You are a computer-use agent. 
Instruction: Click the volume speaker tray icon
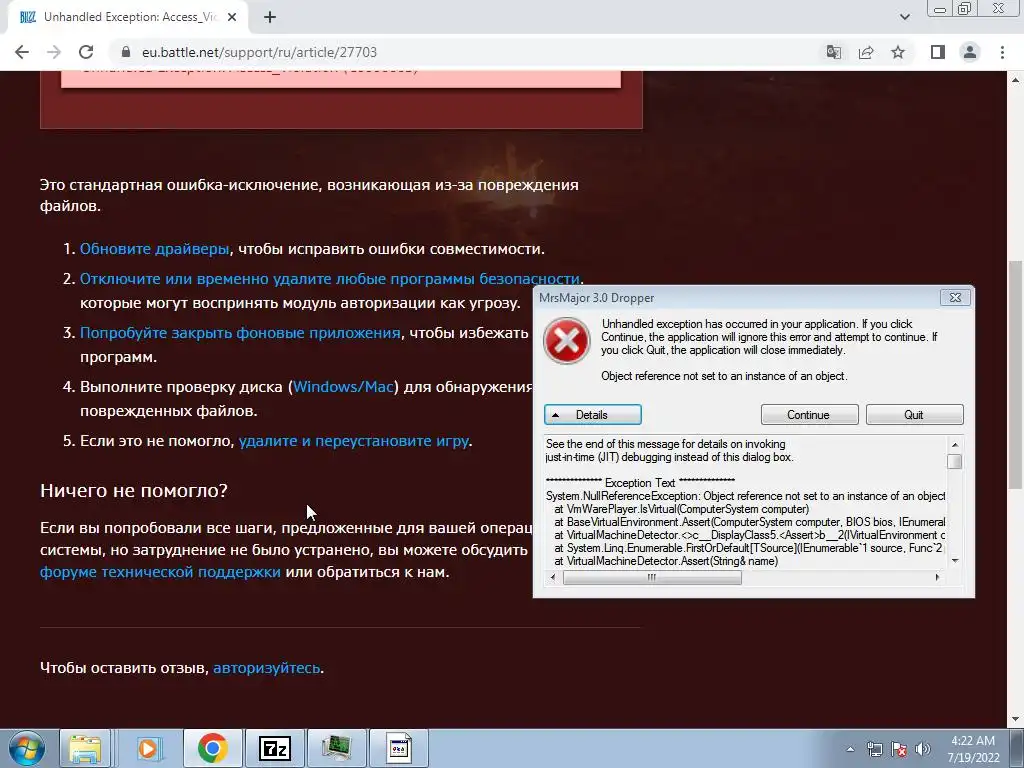point(923,749)
